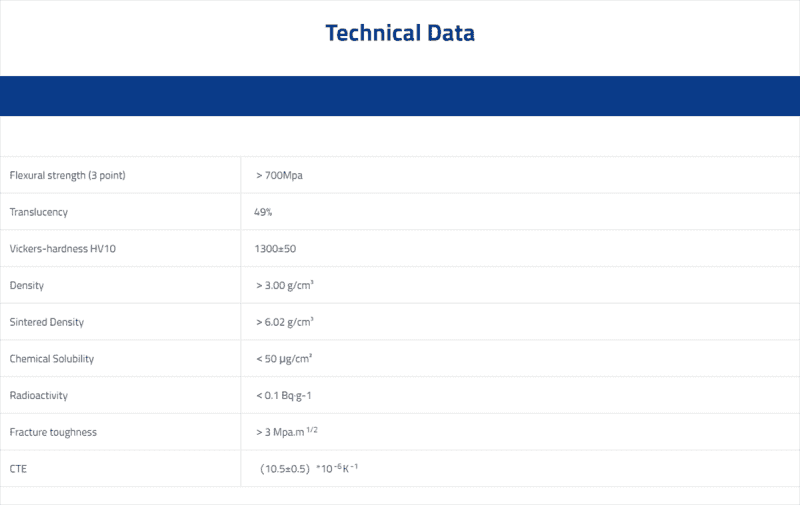Click the < 50 µg/cm² value
The image size is (800, 505).
tap(284, 359)
